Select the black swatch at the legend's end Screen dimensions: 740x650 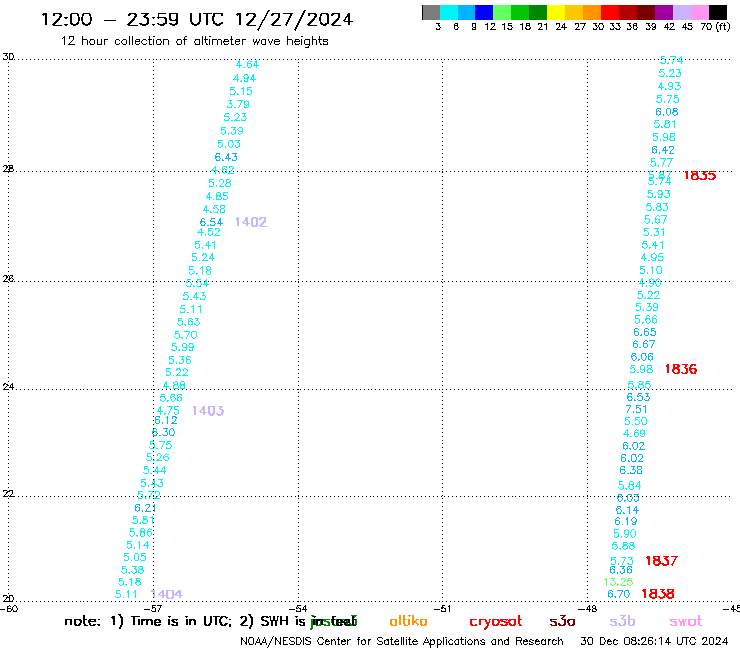718,12
